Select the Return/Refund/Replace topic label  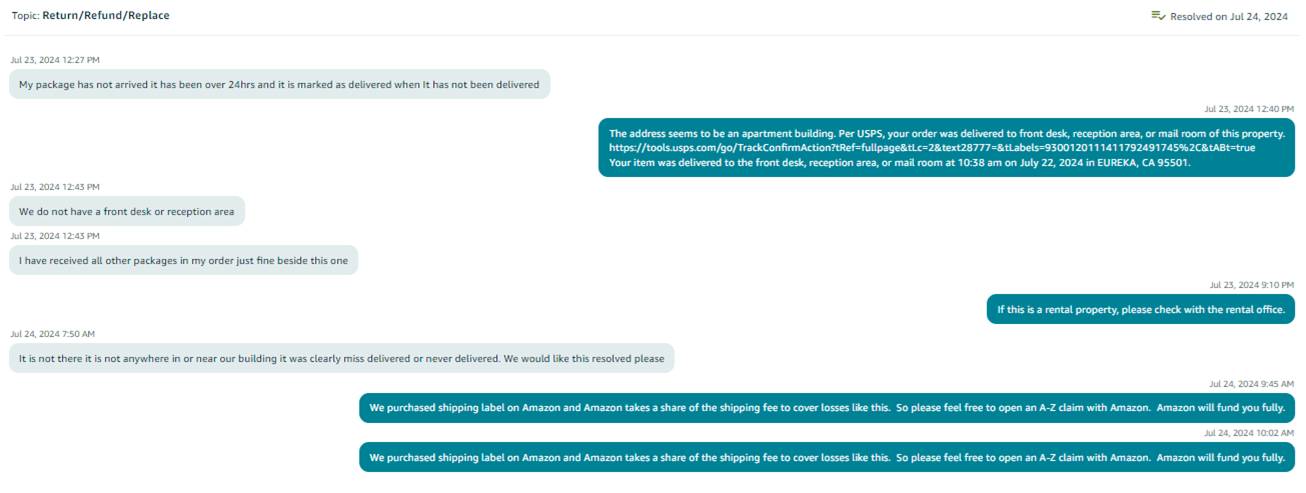[105, 15]
